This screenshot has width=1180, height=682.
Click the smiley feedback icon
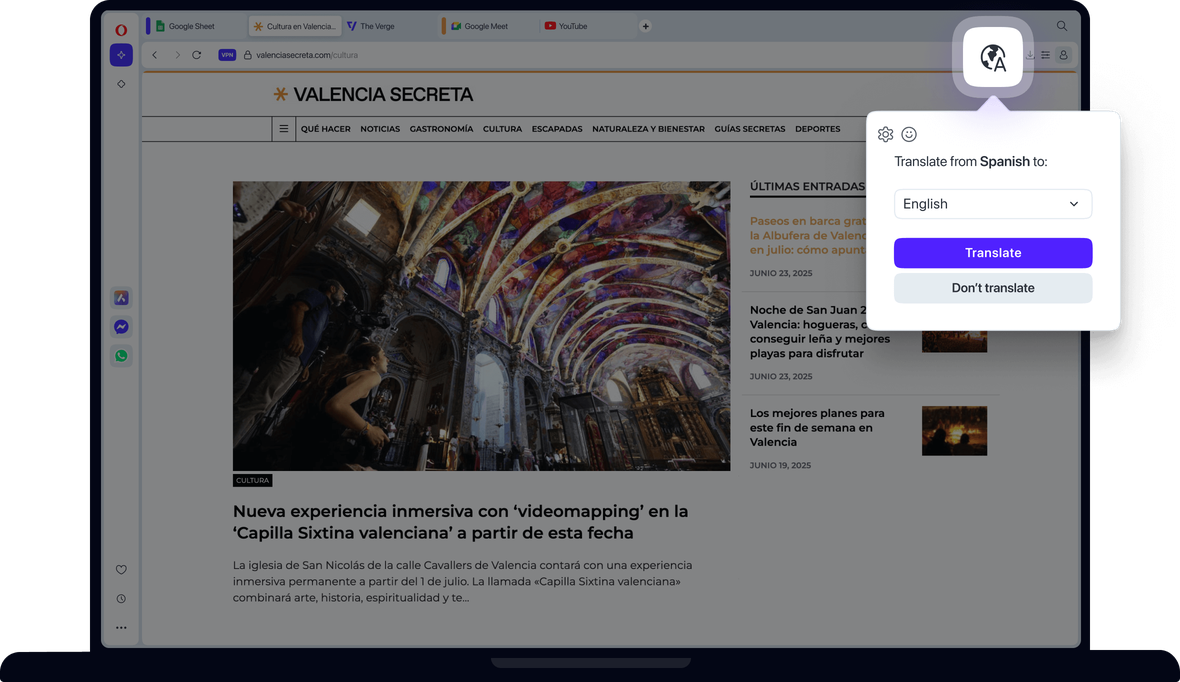pos(909,134)
